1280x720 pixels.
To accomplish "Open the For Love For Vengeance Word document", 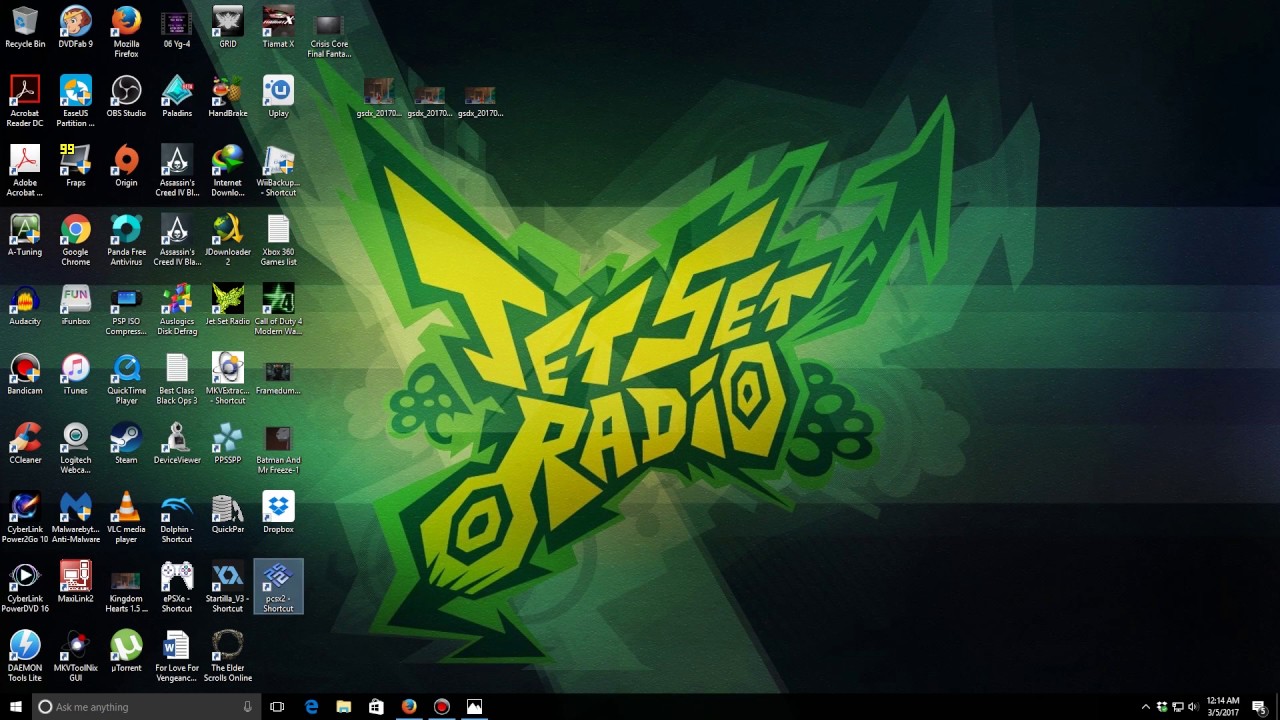I will pyautogui.click(x=177, y=656).
